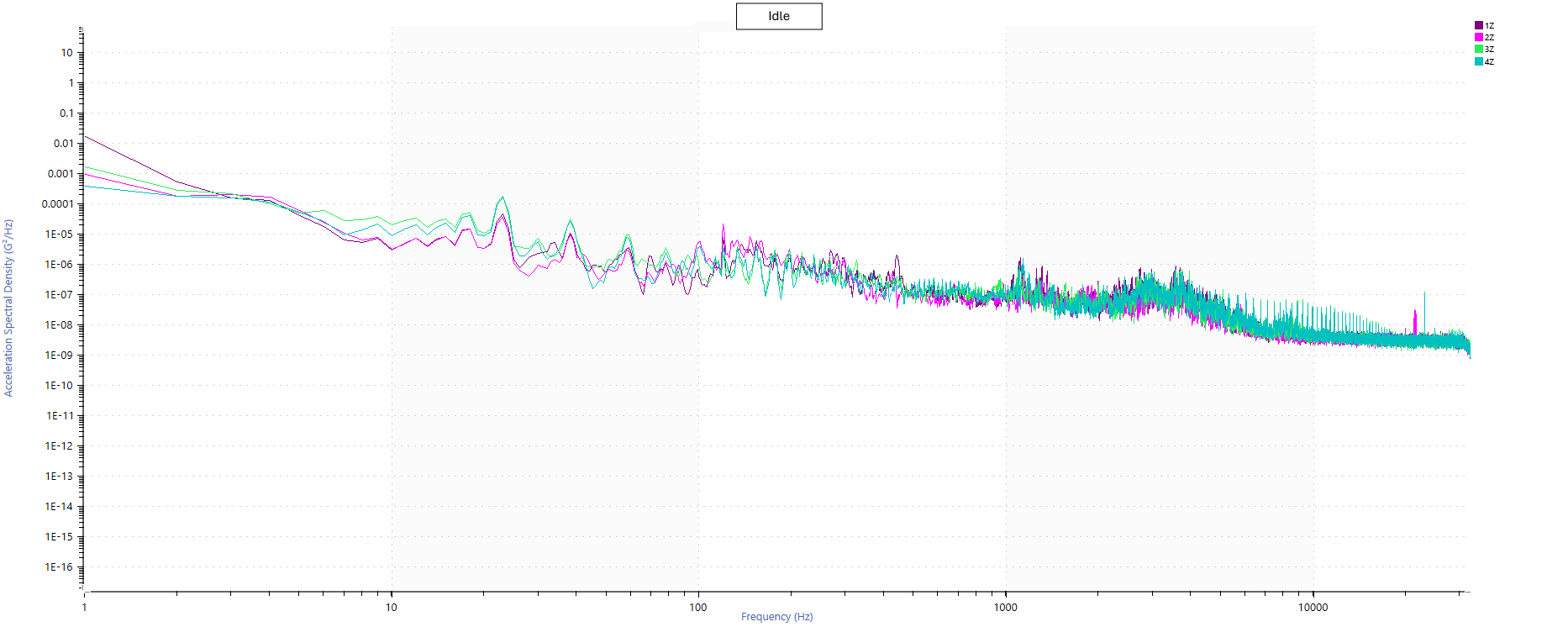
Task: Select the 1E-12 vertical axis tick label
Action: (x=59, y=446)
